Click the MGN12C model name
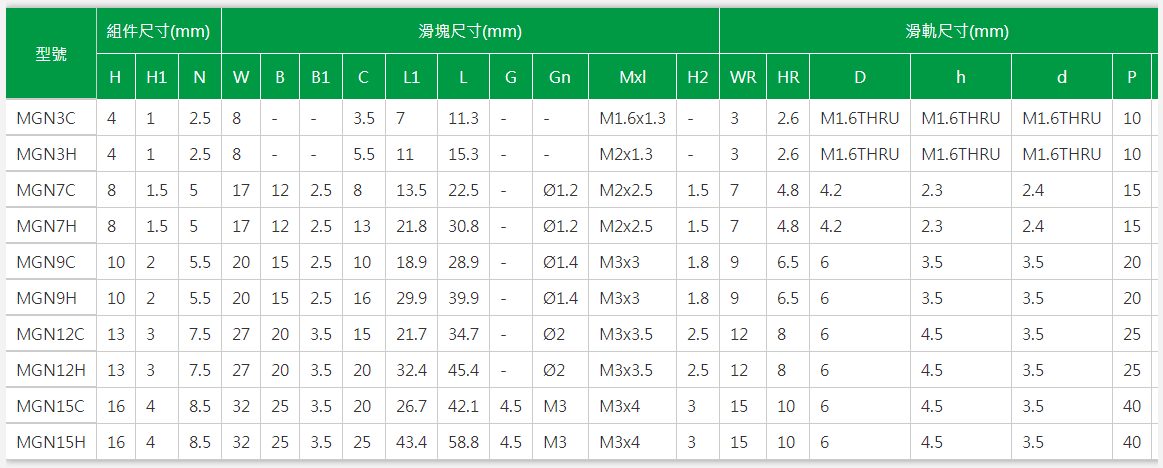 (51, 334)
